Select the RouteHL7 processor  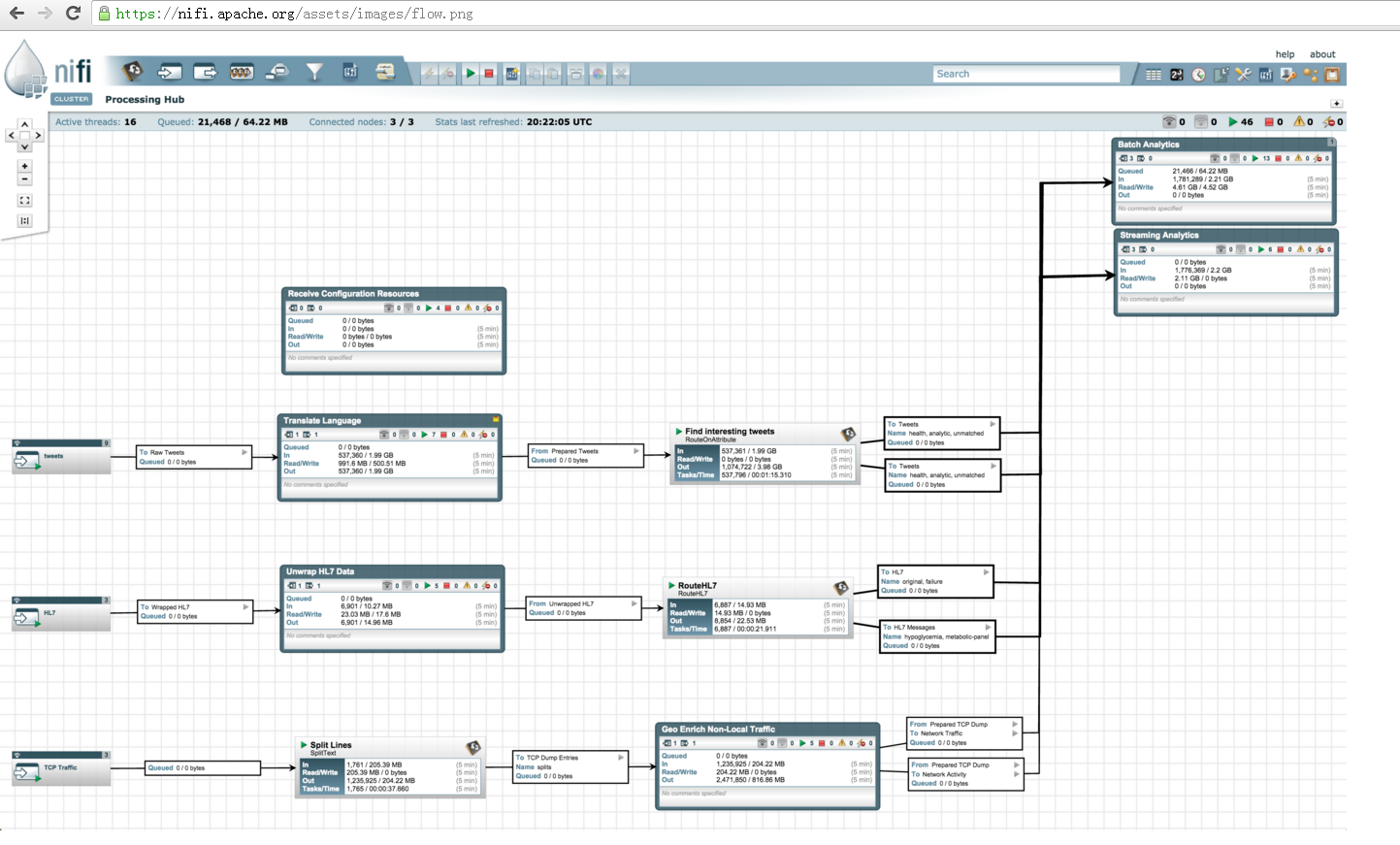758,607
